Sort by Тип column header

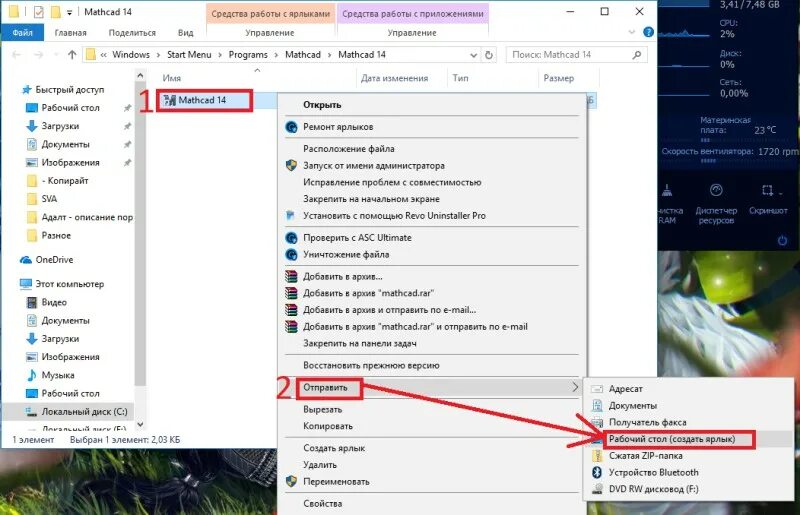460,78
